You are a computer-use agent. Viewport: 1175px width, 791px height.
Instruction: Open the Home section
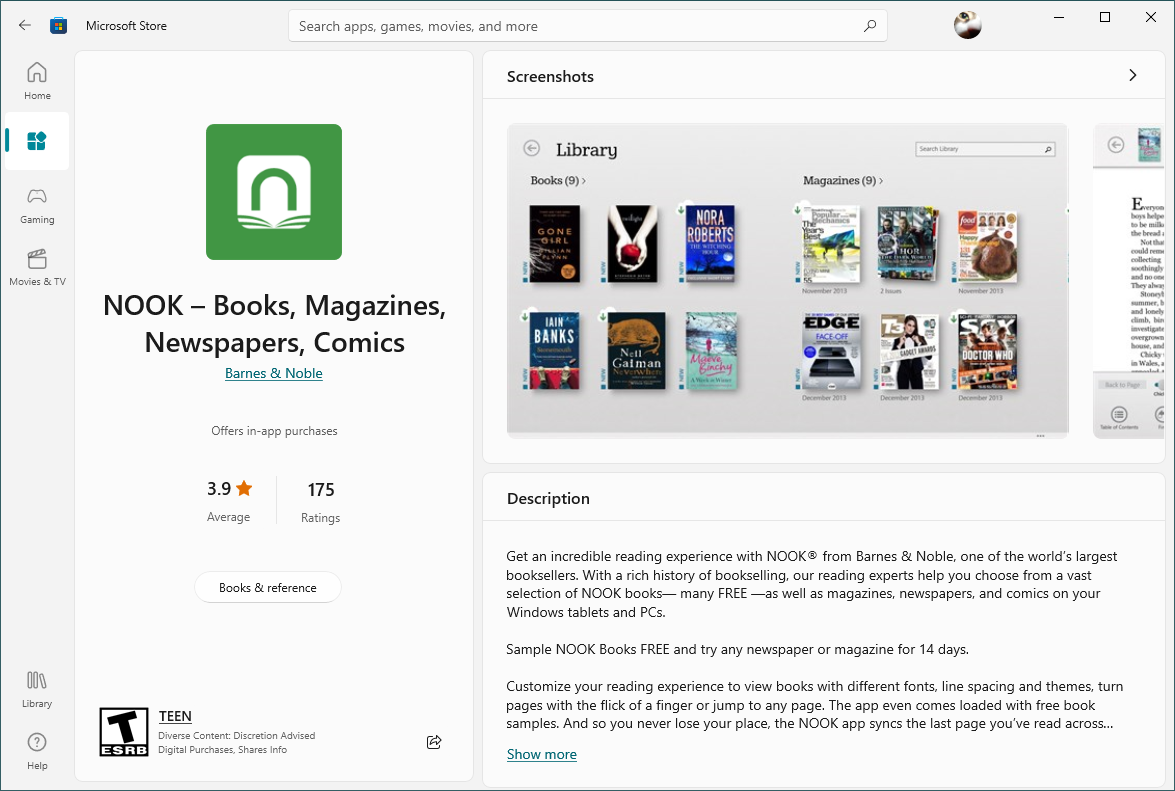click(x=37, y=81)
